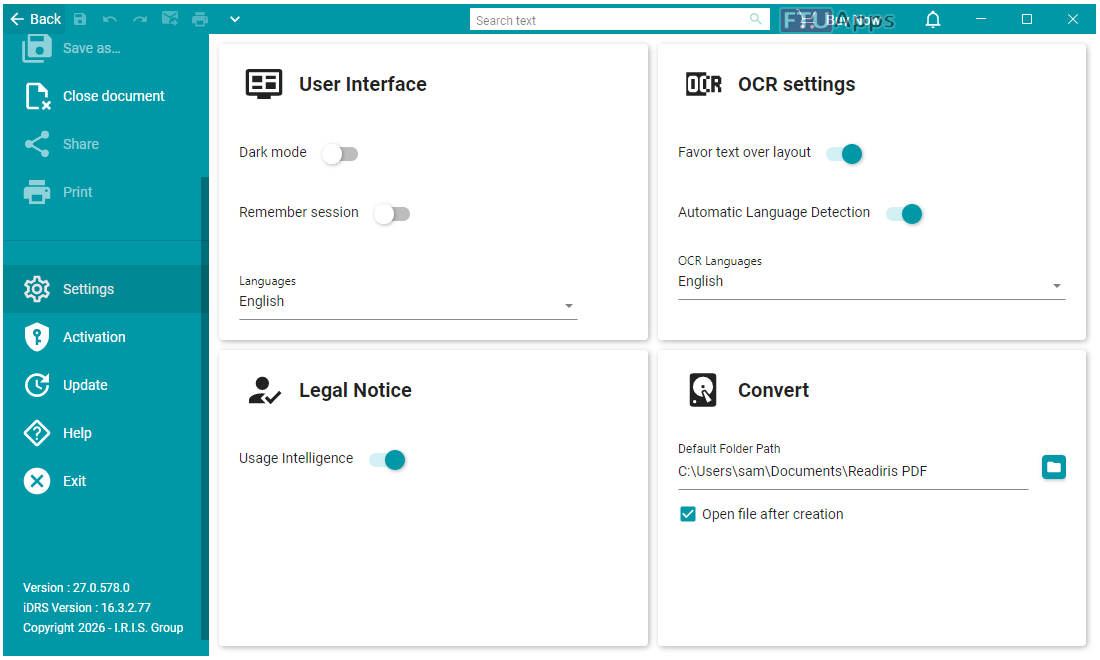This screenshot has height=660, width=1100.
Task: Undo the last action
Action: [x=109, y=19]
